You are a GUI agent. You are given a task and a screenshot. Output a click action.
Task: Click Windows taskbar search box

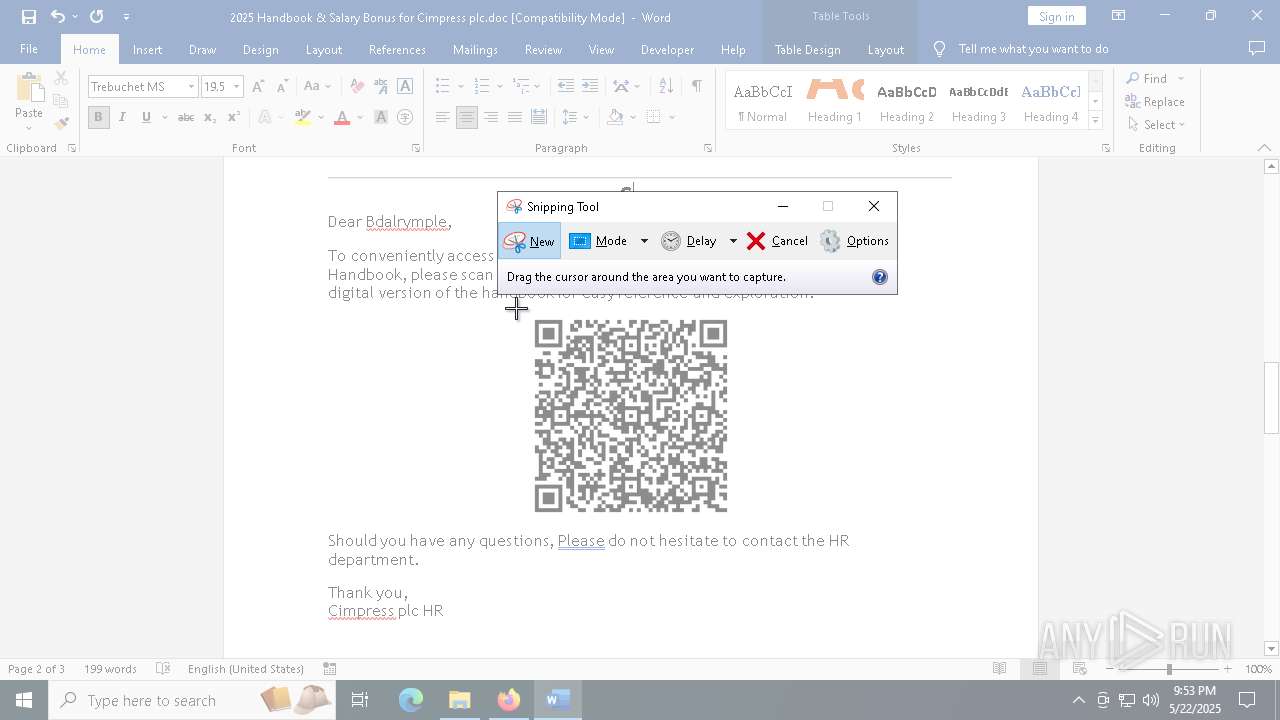[190, 700]
